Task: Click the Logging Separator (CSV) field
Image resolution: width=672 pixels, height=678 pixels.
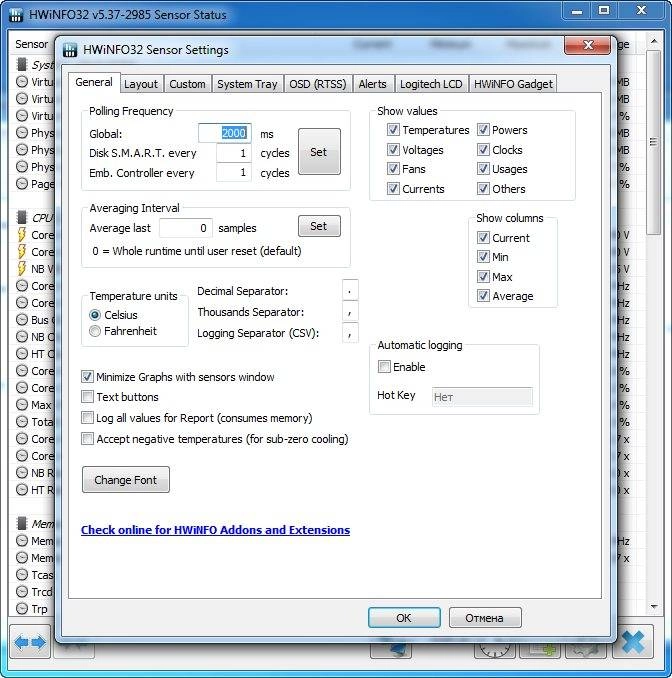Action: click(350, 333)
